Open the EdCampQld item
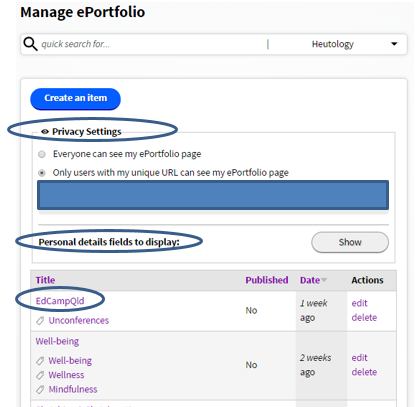This screenshot has height=407, width=420. [x=60, y=301]
